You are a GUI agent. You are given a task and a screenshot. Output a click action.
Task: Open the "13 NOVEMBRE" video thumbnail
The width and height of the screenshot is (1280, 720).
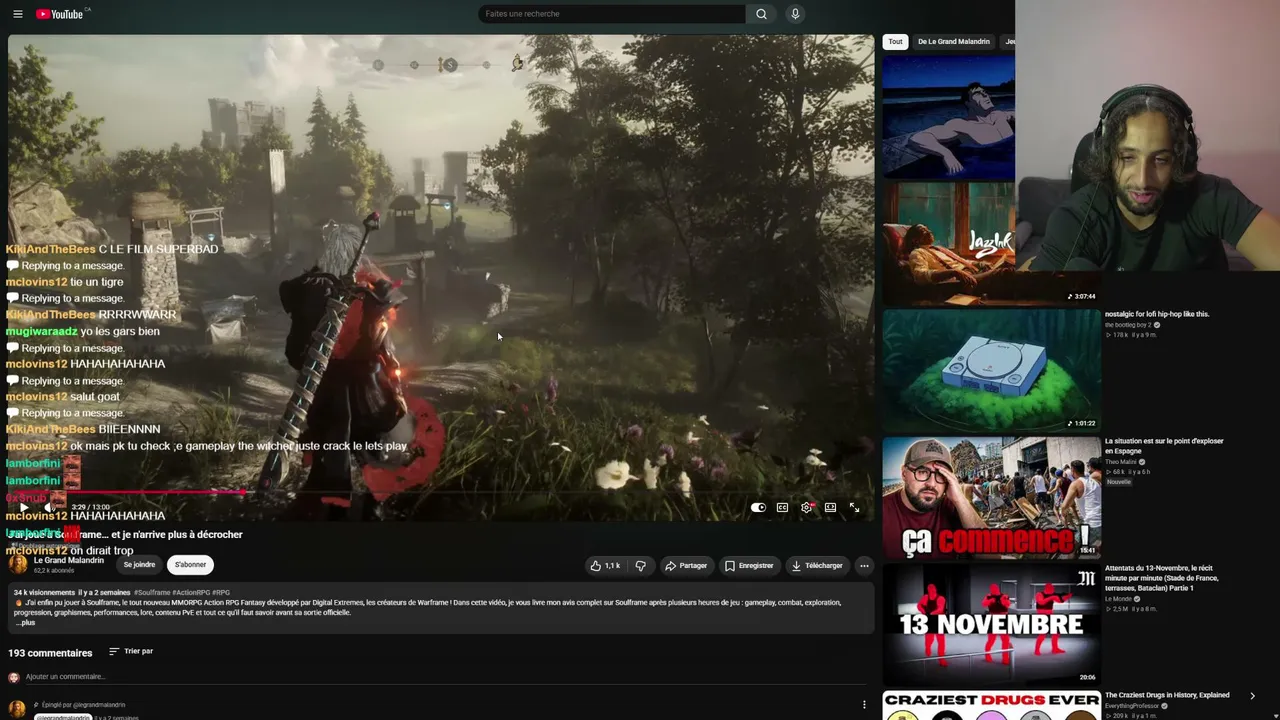tap(991, 624)
